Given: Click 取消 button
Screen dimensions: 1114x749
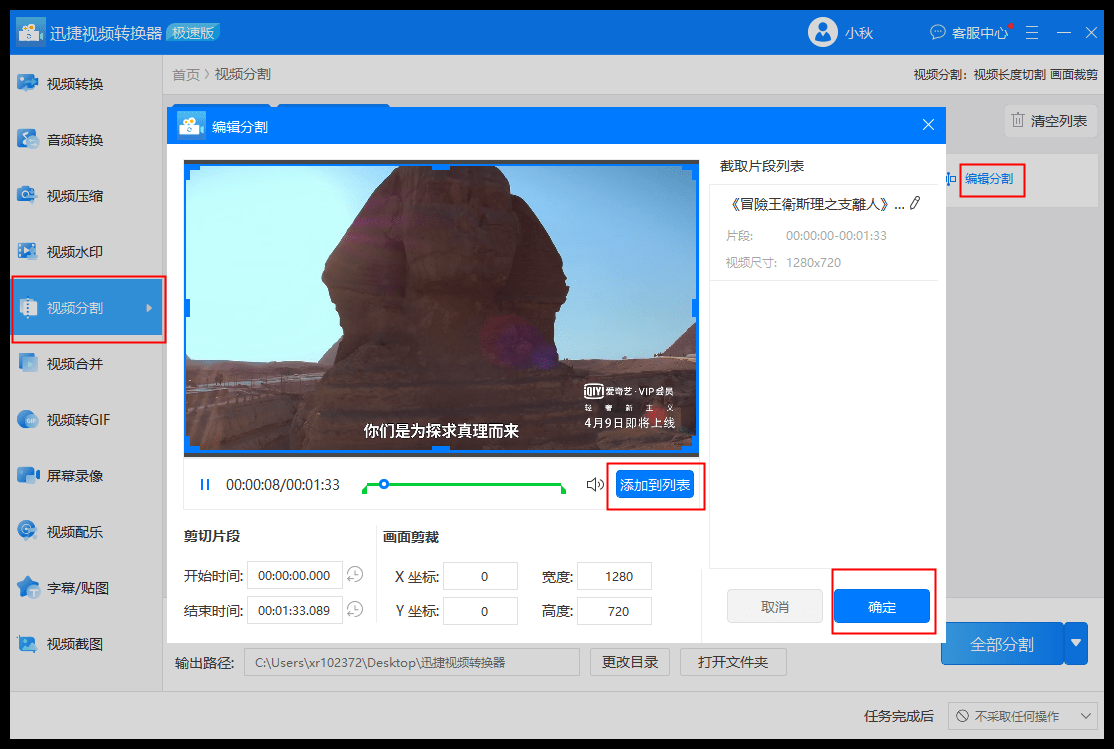Looking at the screenshot, I should click(x=774, y=607).
